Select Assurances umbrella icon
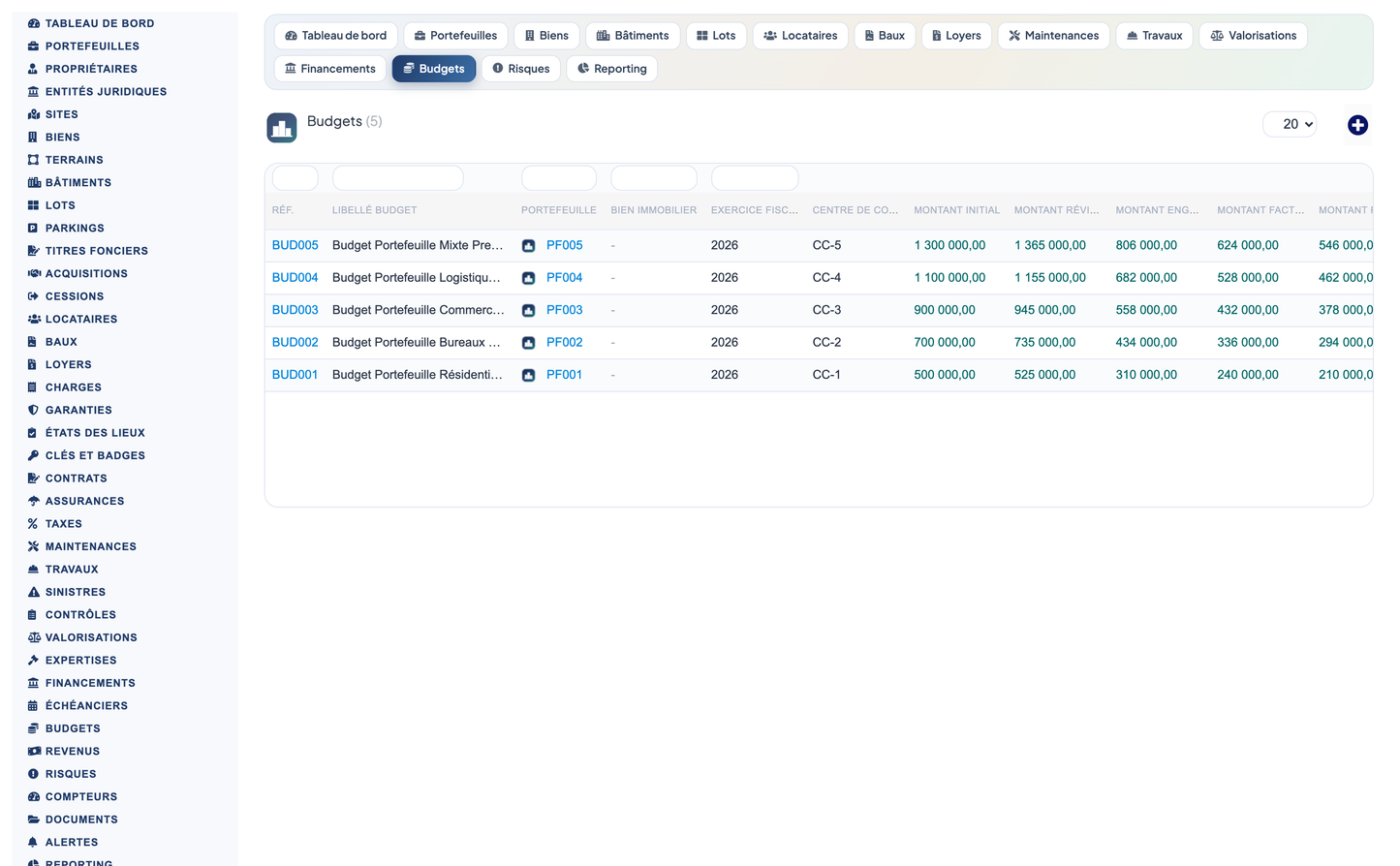Viewport: 1400px width, 866px height. 33,501
